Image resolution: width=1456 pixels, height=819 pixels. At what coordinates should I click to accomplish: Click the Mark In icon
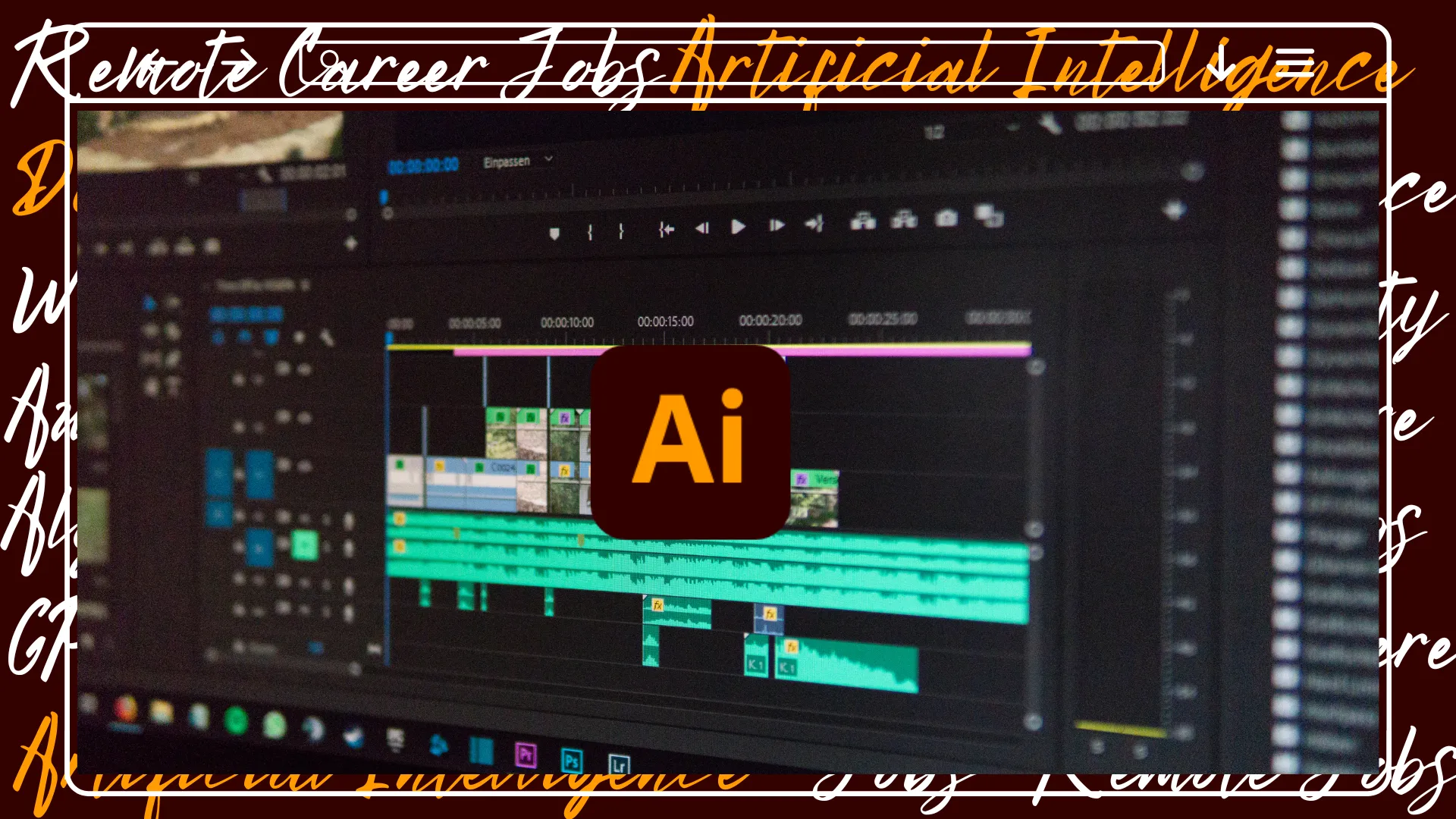point(590,231)
